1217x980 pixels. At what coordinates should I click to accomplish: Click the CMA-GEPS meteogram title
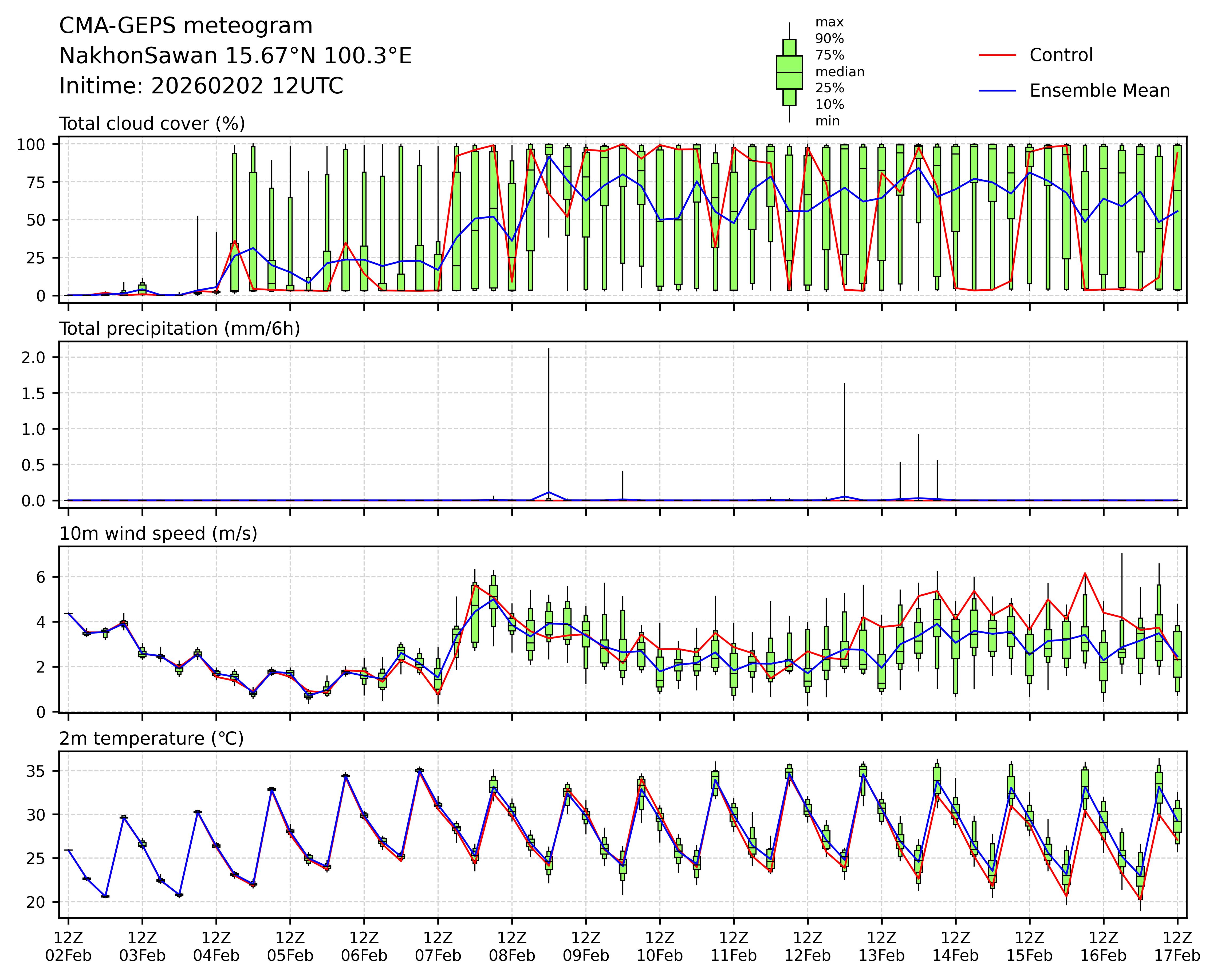[x=186, y=26]
